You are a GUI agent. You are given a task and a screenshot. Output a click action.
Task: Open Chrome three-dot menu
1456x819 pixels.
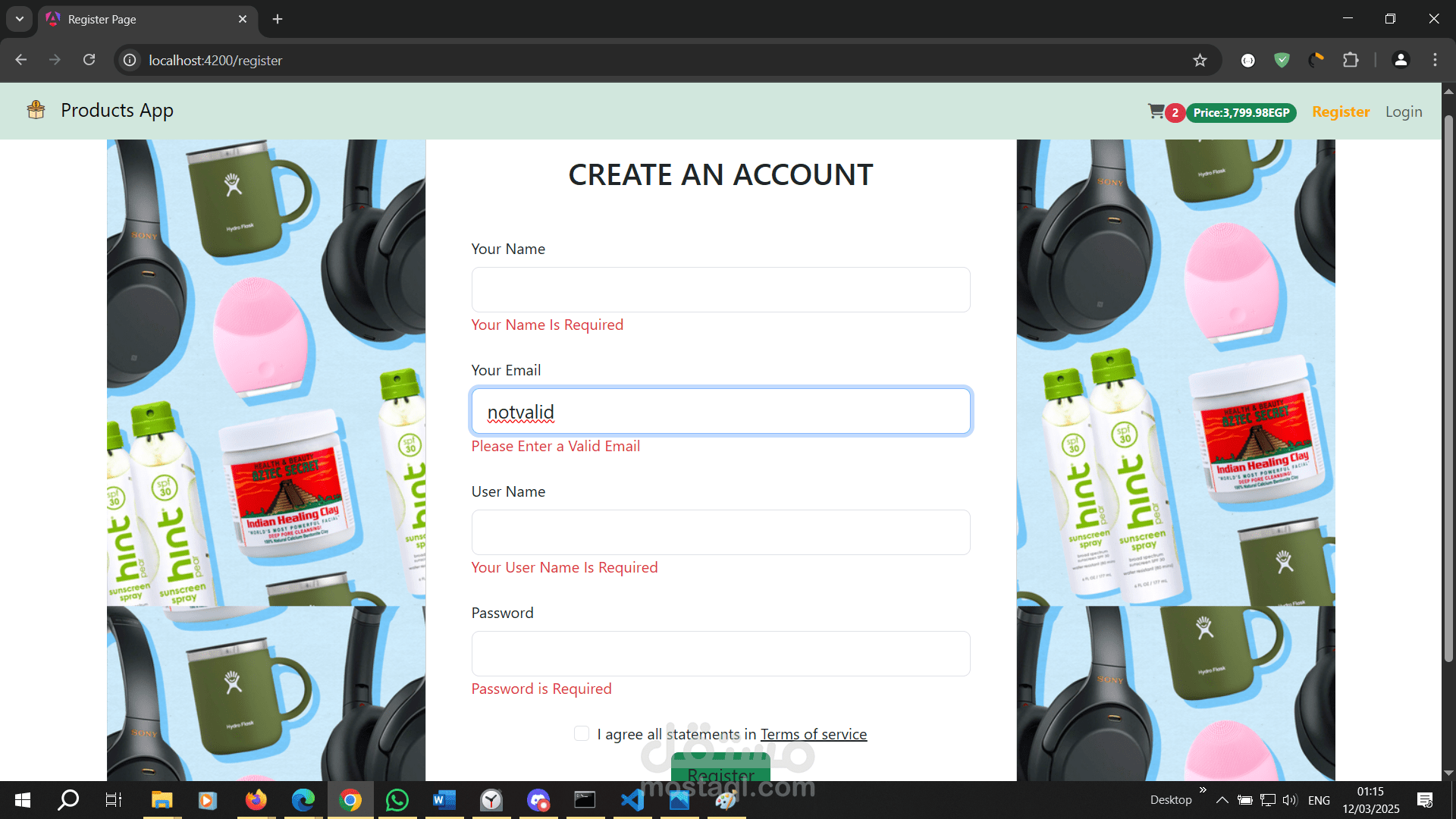coord(1435,60)
